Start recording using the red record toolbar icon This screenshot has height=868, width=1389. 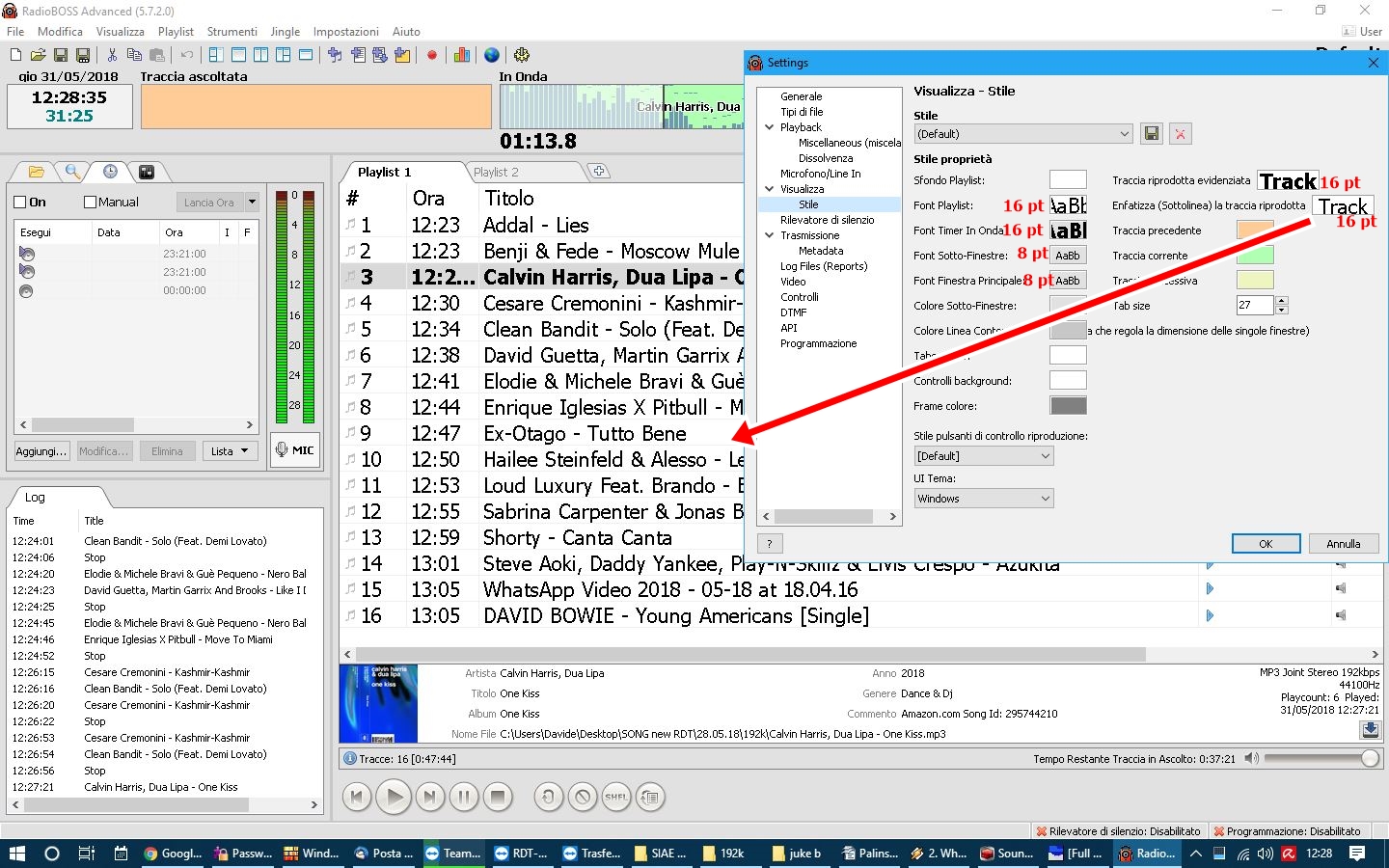pos(432,55)
